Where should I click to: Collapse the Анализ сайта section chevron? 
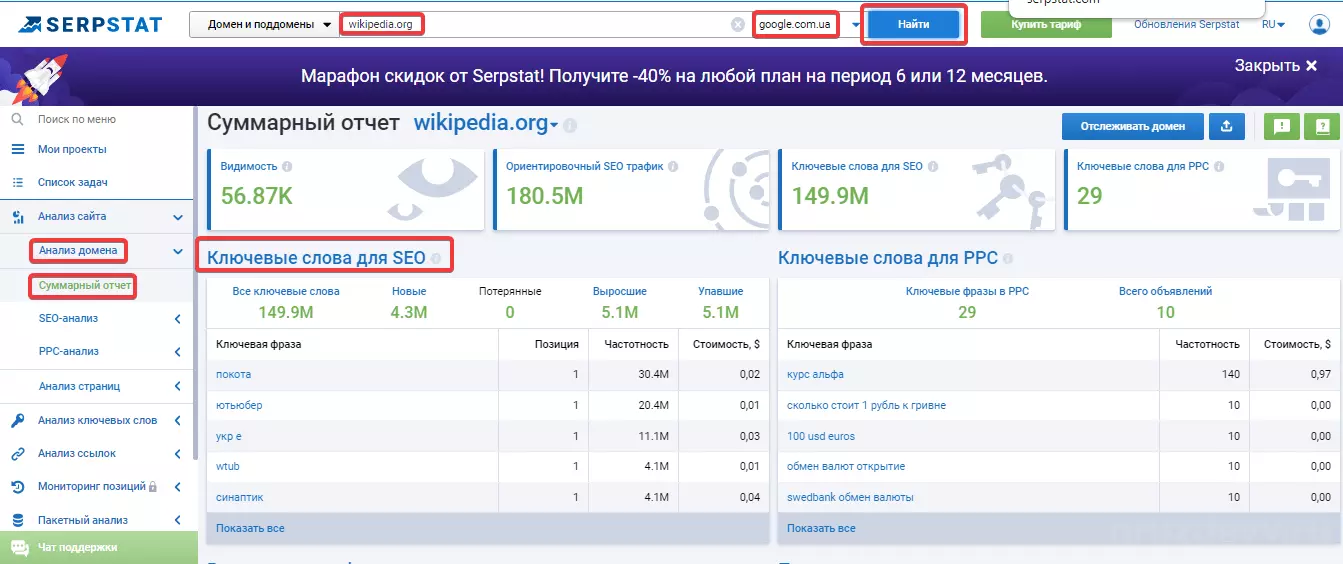click(x=178, y=217)
